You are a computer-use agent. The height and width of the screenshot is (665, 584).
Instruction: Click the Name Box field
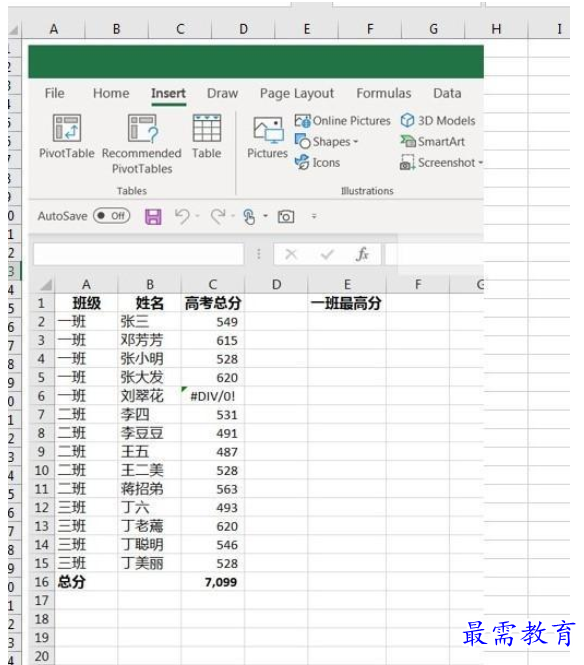pyautogui.click(x=139, y=254)
